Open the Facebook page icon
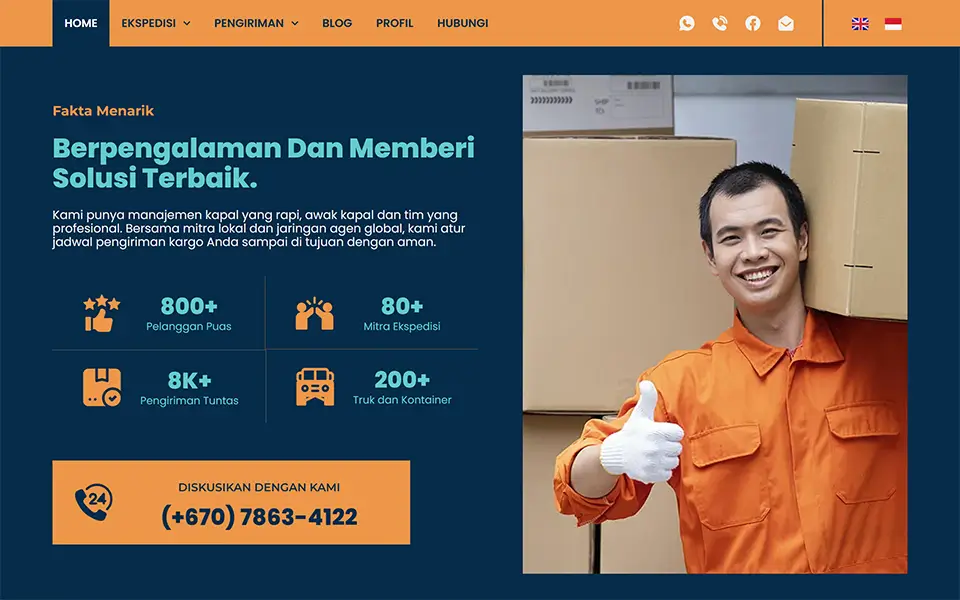 click(x=752, y=23)
